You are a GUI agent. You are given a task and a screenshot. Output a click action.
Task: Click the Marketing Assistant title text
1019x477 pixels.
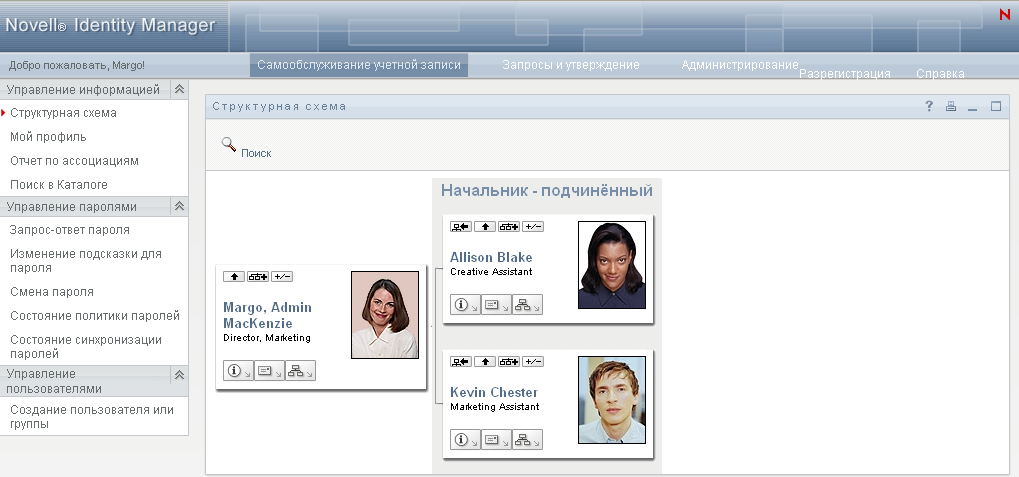495,407
